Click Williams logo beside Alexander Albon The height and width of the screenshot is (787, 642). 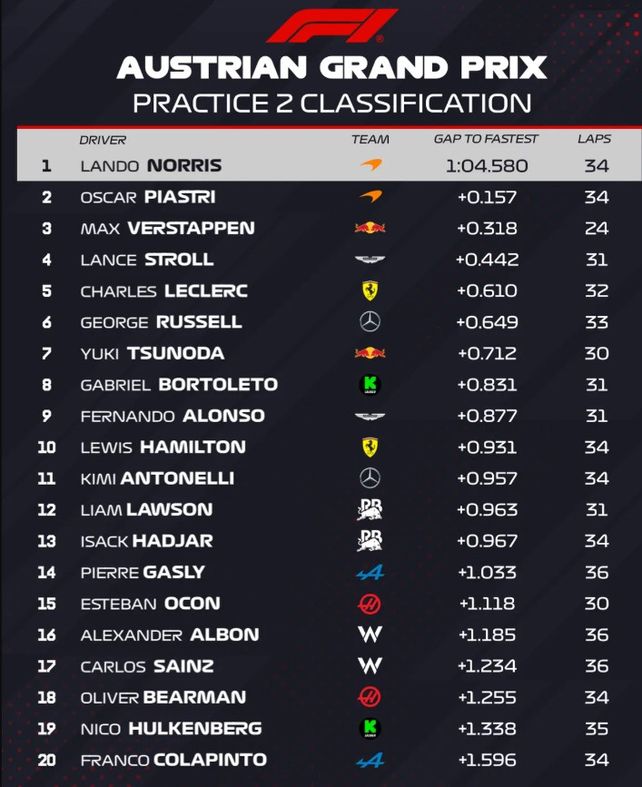[370, 635]
